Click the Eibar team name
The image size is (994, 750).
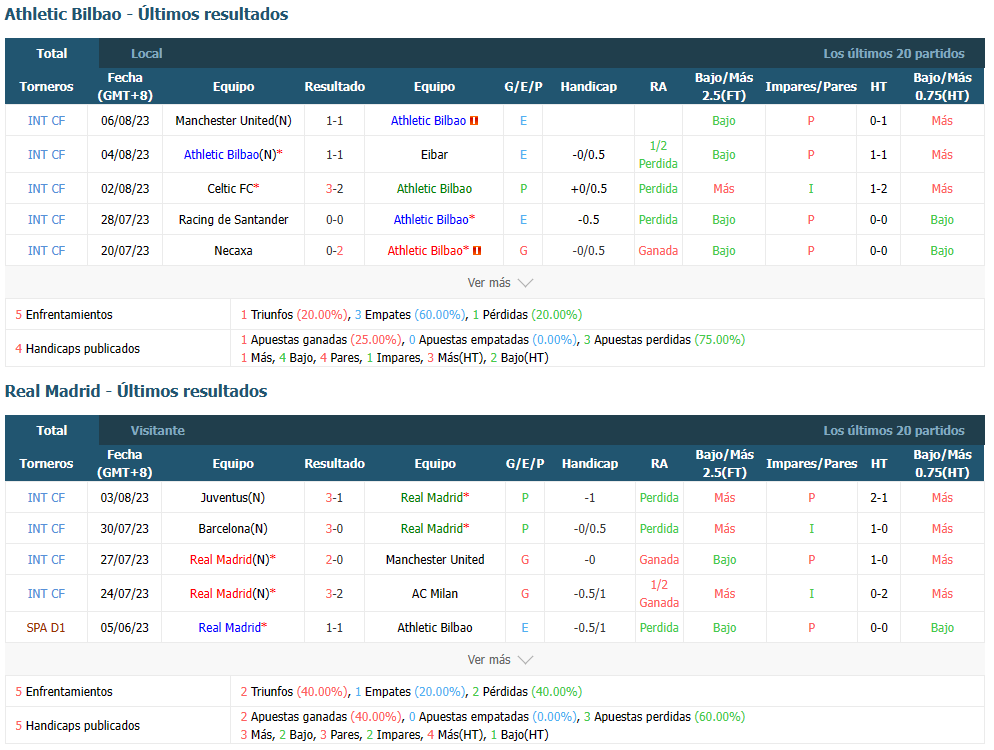(434, 155)
